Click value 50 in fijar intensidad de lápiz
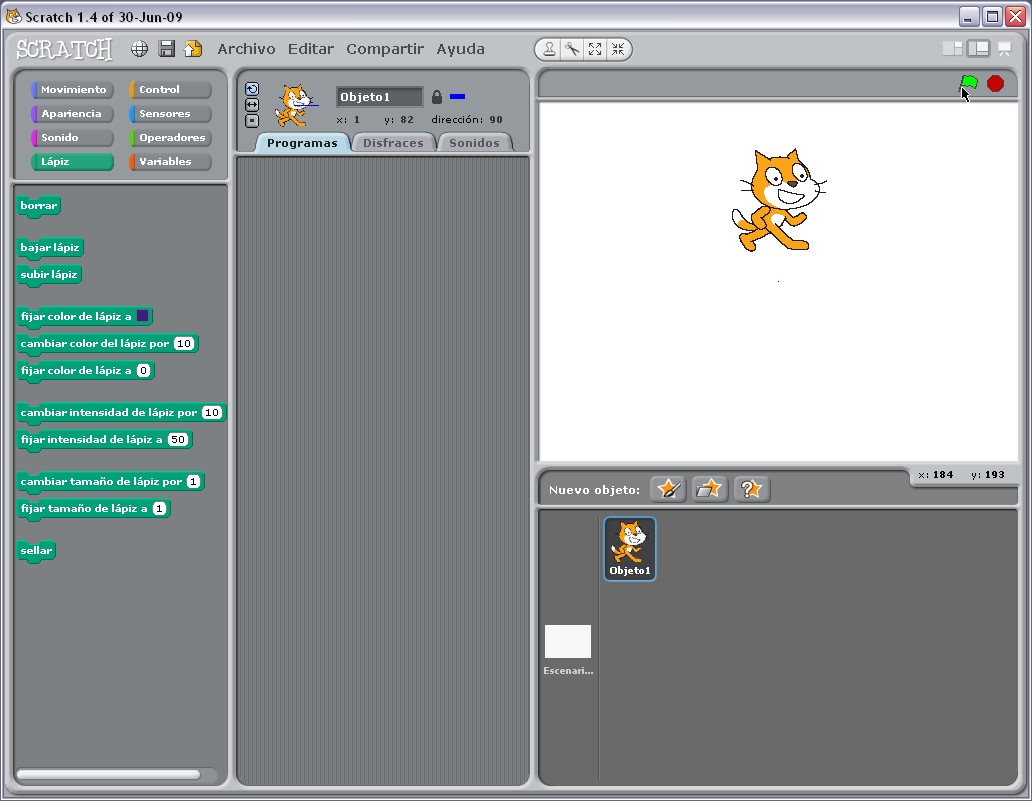 [x=178, y=440]
